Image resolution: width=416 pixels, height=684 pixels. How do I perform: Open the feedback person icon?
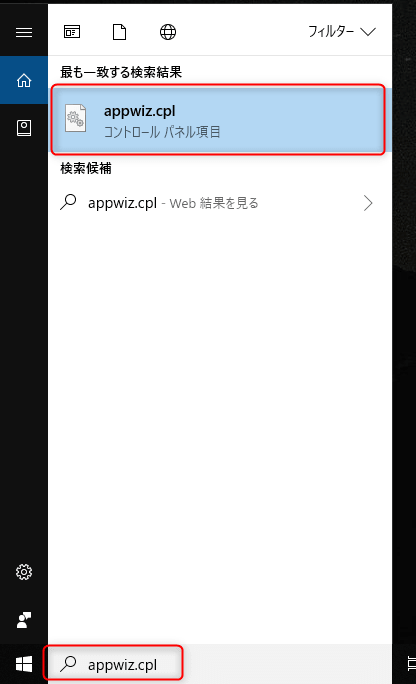tap(24, 620)
